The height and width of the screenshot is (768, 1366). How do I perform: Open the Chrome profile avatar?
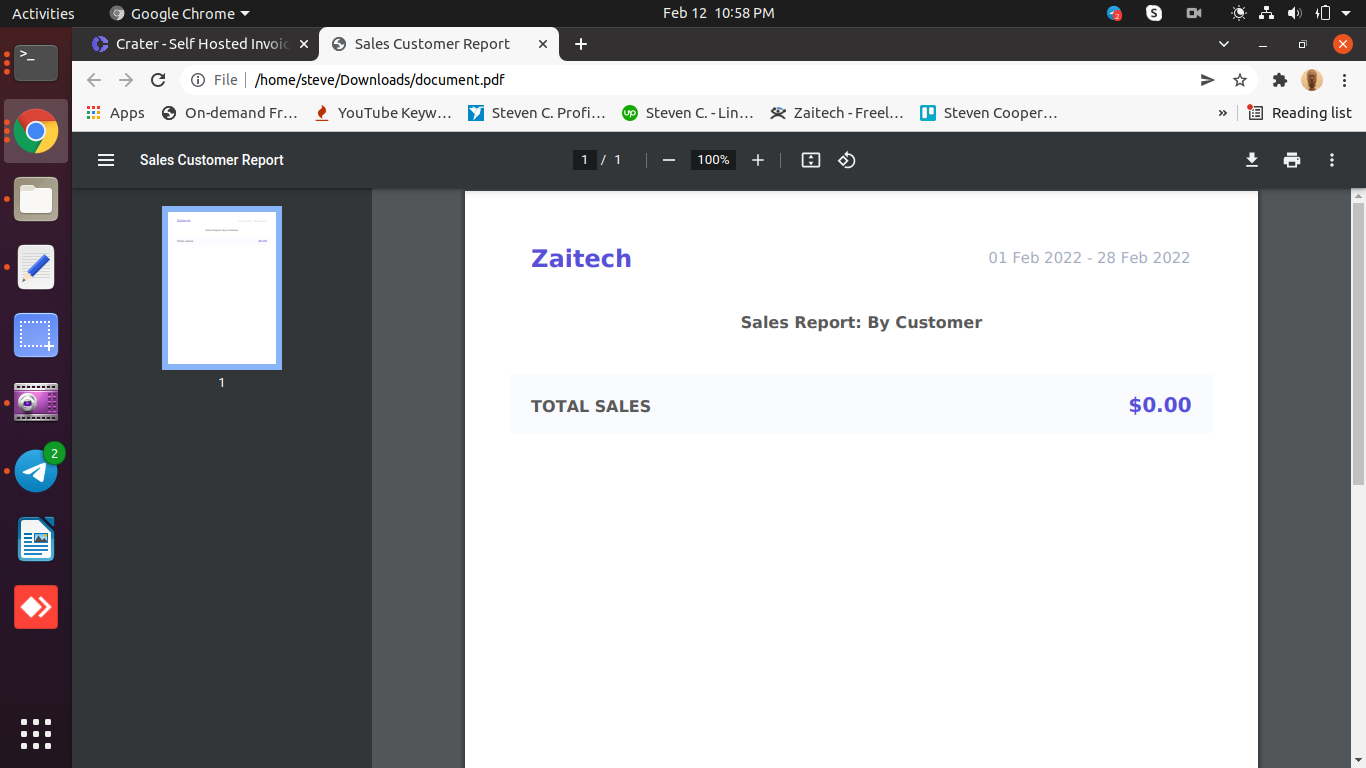(x=1312, y=80)
